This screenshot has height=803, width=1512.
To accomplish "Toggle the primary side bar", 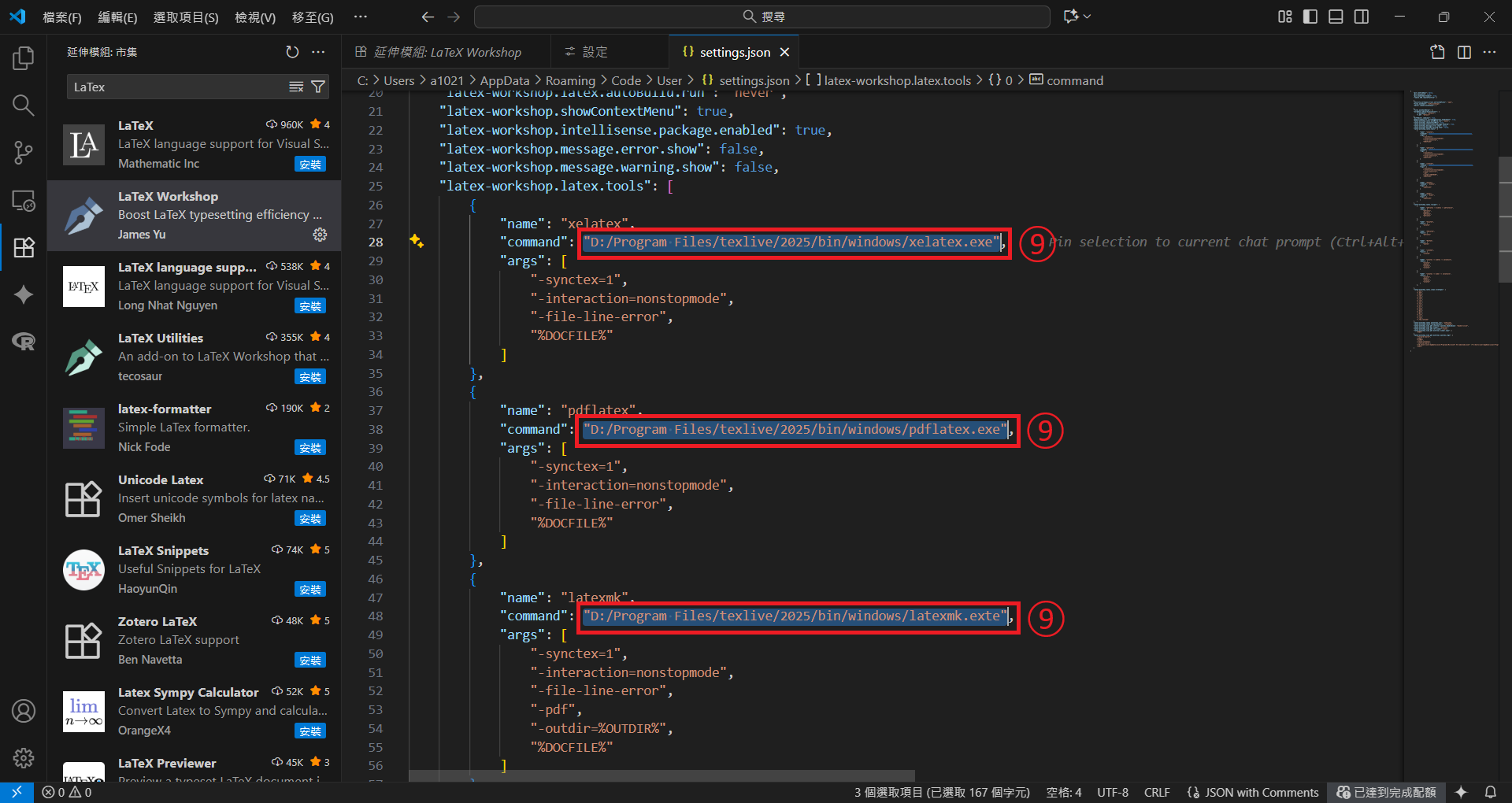I will tap(1310, 17).
